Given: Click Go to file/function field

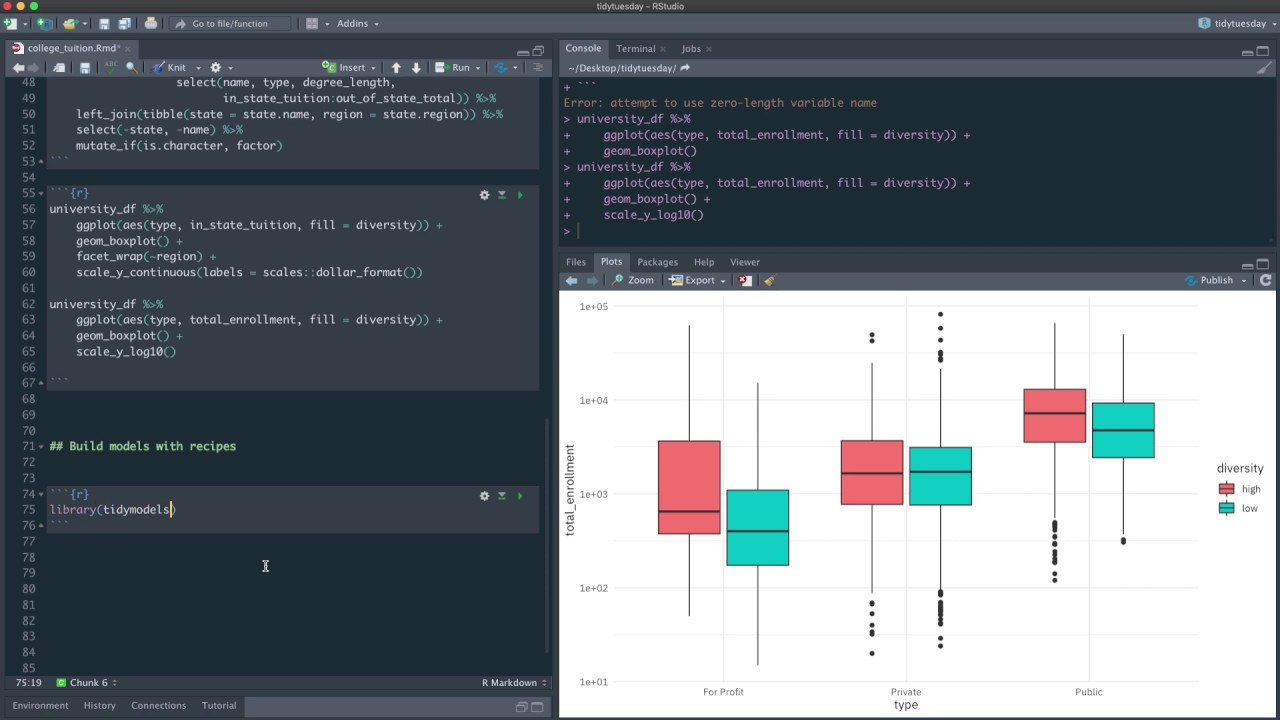Looking at the screenshot, I should coord(232,23).
